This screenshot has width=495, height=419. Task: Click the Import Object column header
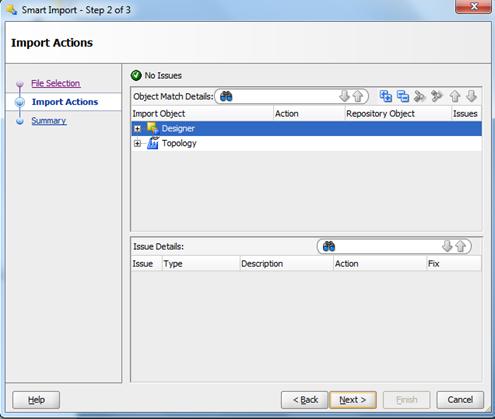click(x=202, y=114)
